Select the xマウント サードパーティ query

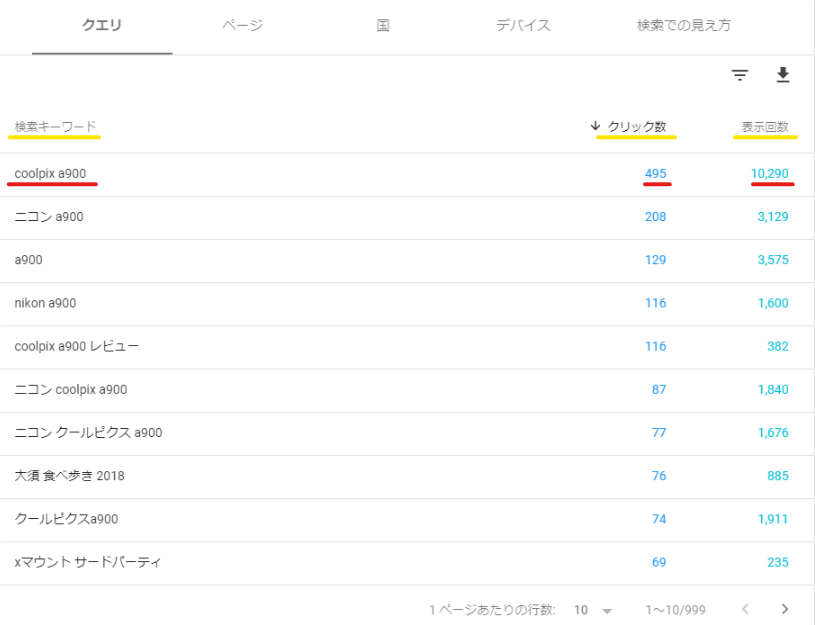pyautogui.click(x=87, y=562)
